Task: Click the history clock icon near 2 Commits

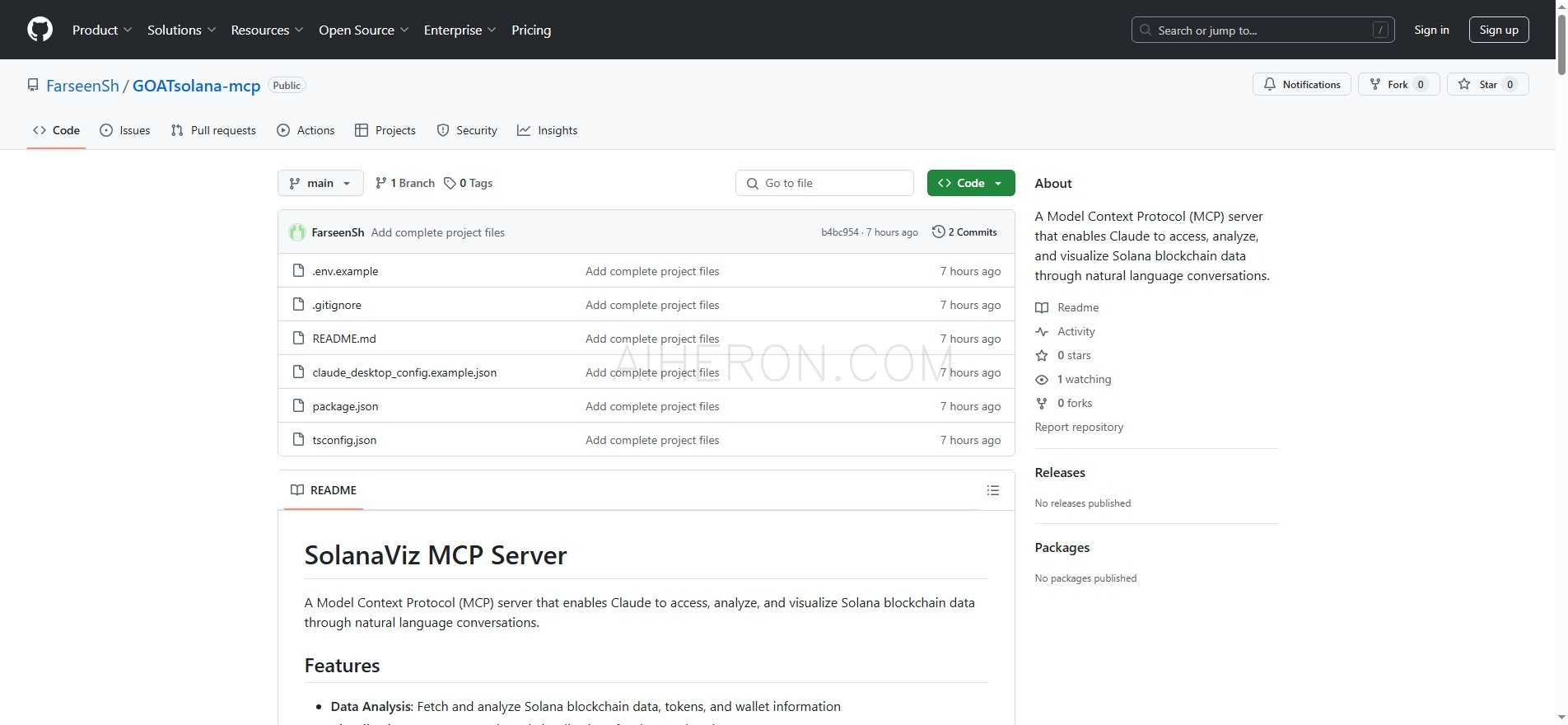Action: 938,232
